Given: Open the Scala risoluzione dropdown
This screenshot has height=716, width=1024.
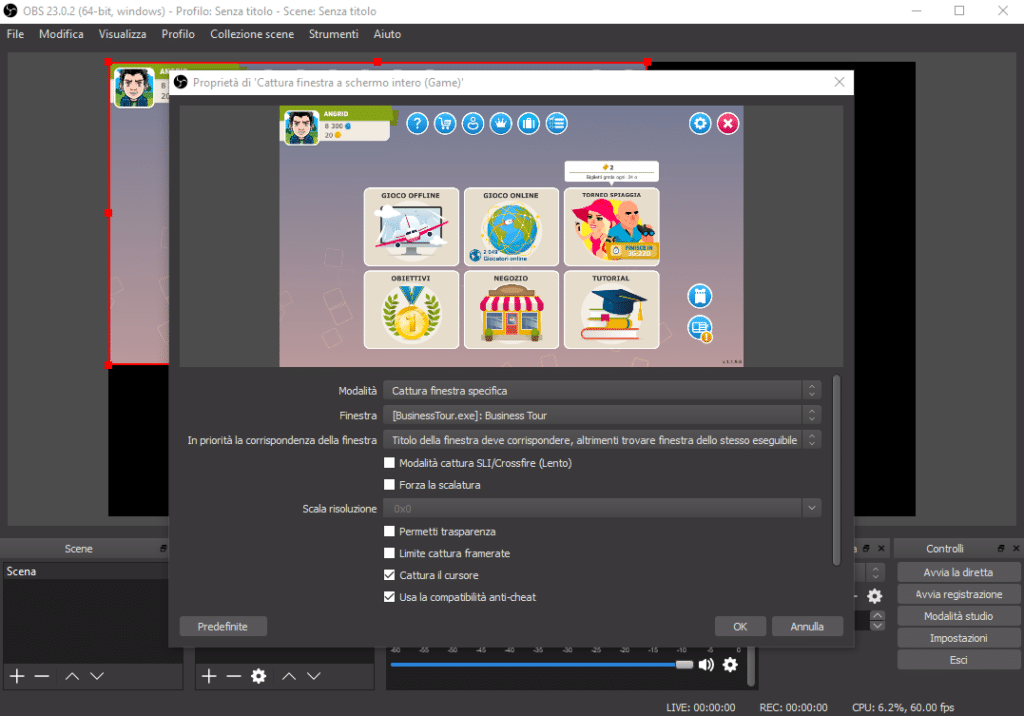Looking at the screenshot, I should (x=602, y=508).
